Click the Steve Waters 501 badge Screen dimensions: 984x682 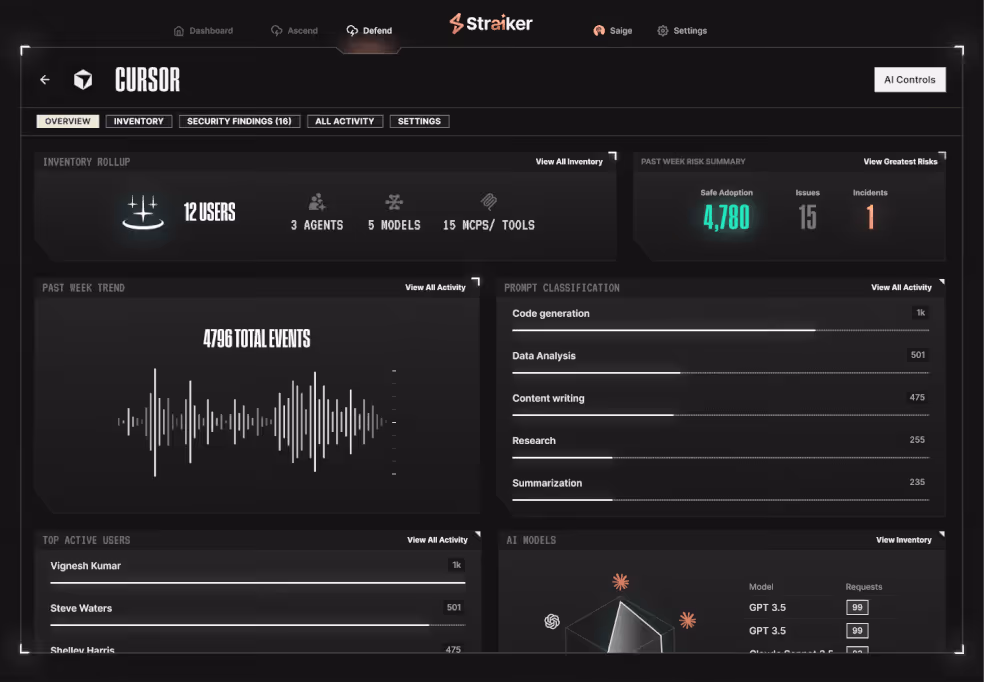point(454,607)
